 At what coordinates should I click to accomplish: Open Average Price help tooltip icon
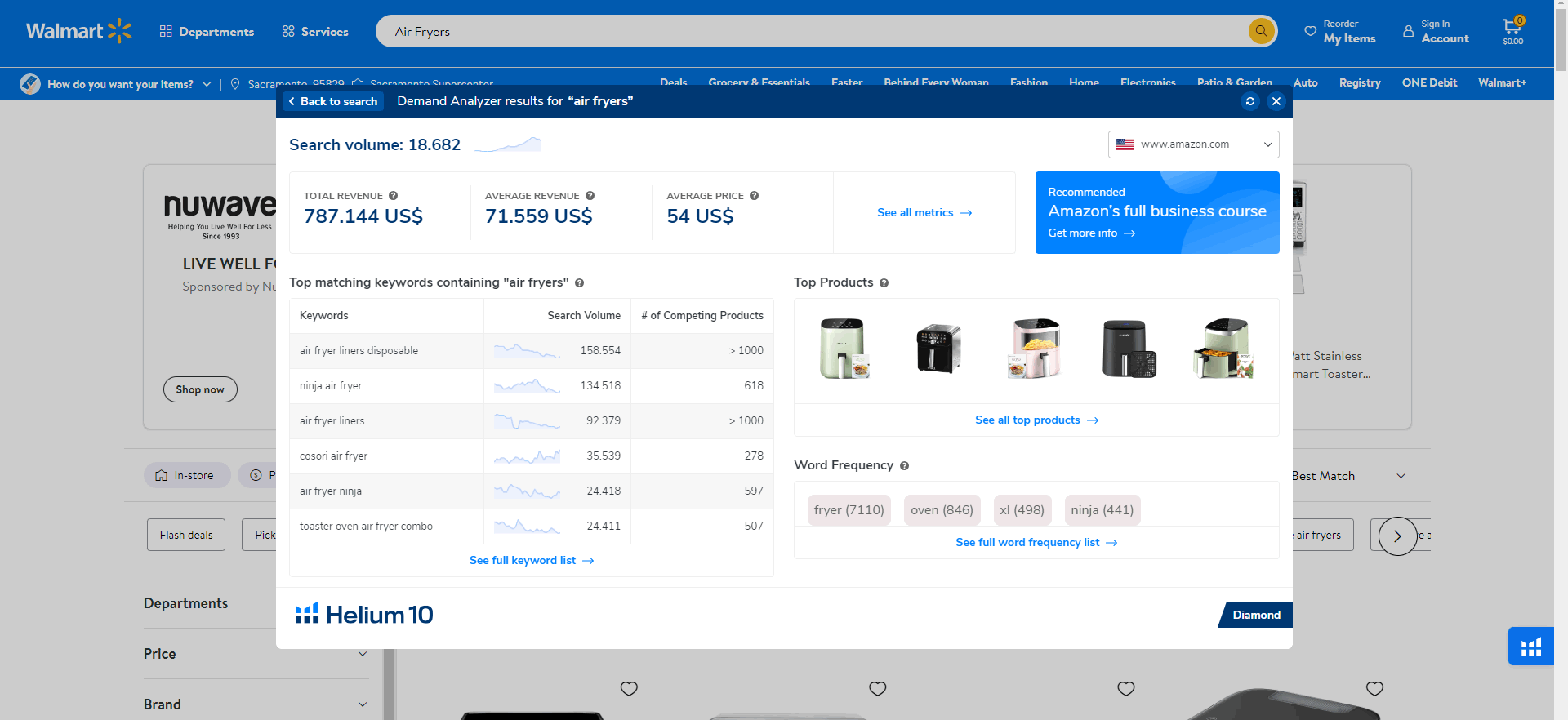pyautogui.click(x=754, y=196)
